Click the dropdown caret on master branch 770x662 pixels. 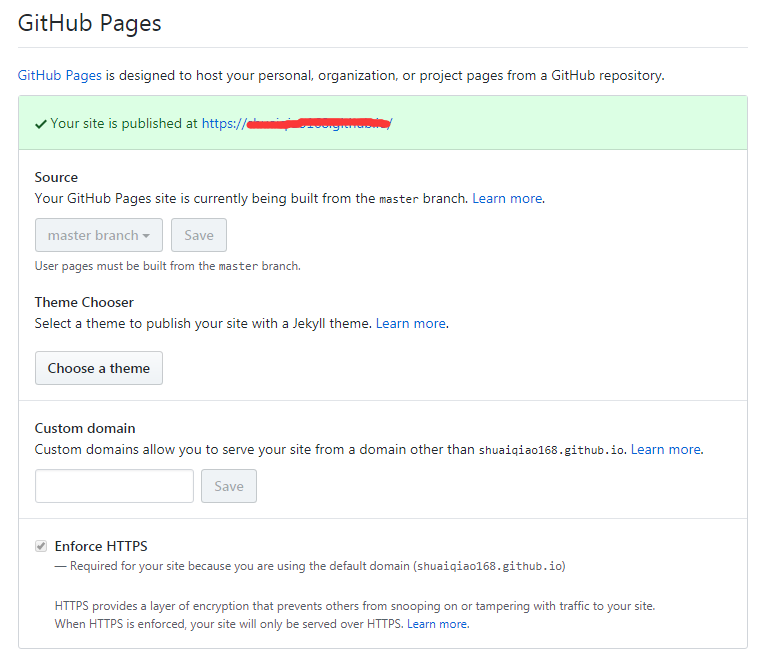146,236
